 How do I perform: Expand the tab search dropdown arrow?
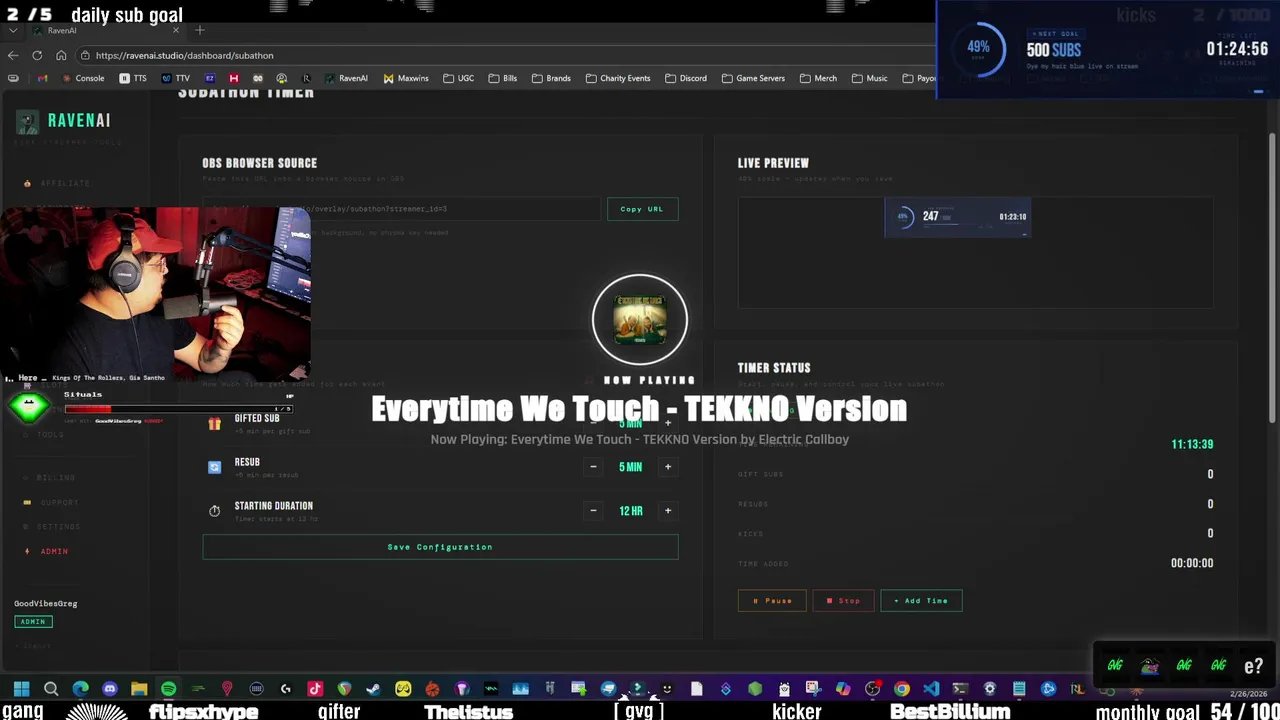[x=12, y=30]
